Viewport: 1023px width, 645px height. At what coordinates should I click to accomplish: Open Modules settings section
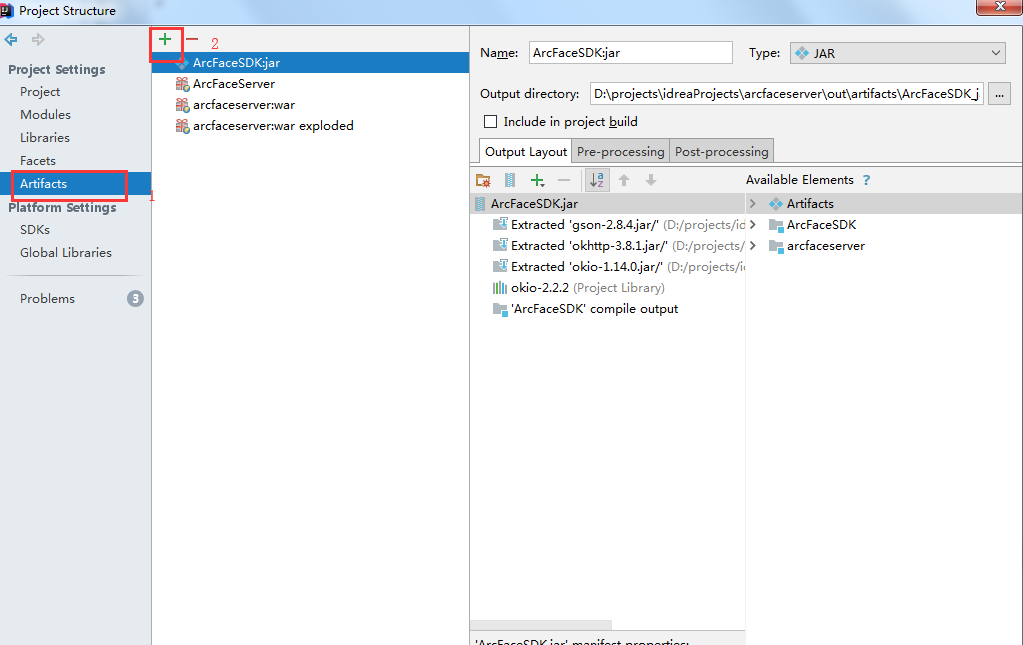click(x=45, y=115)
